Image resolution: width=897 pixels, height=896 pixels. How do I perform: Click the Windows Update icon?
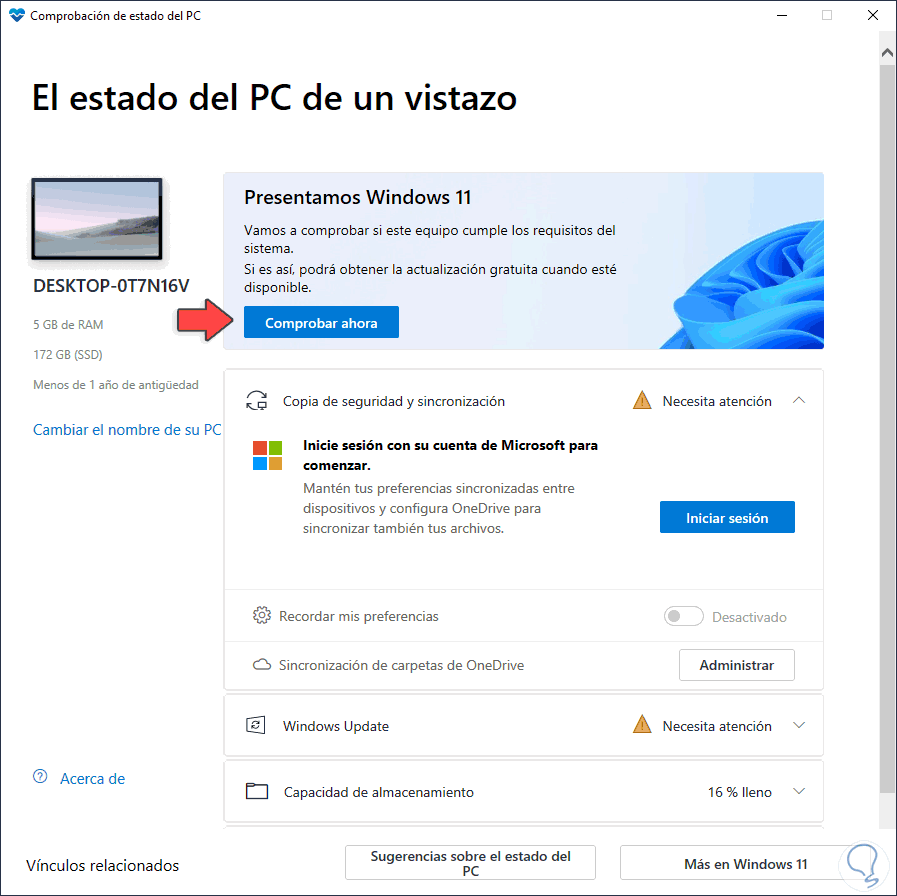[x=256, y=725]
